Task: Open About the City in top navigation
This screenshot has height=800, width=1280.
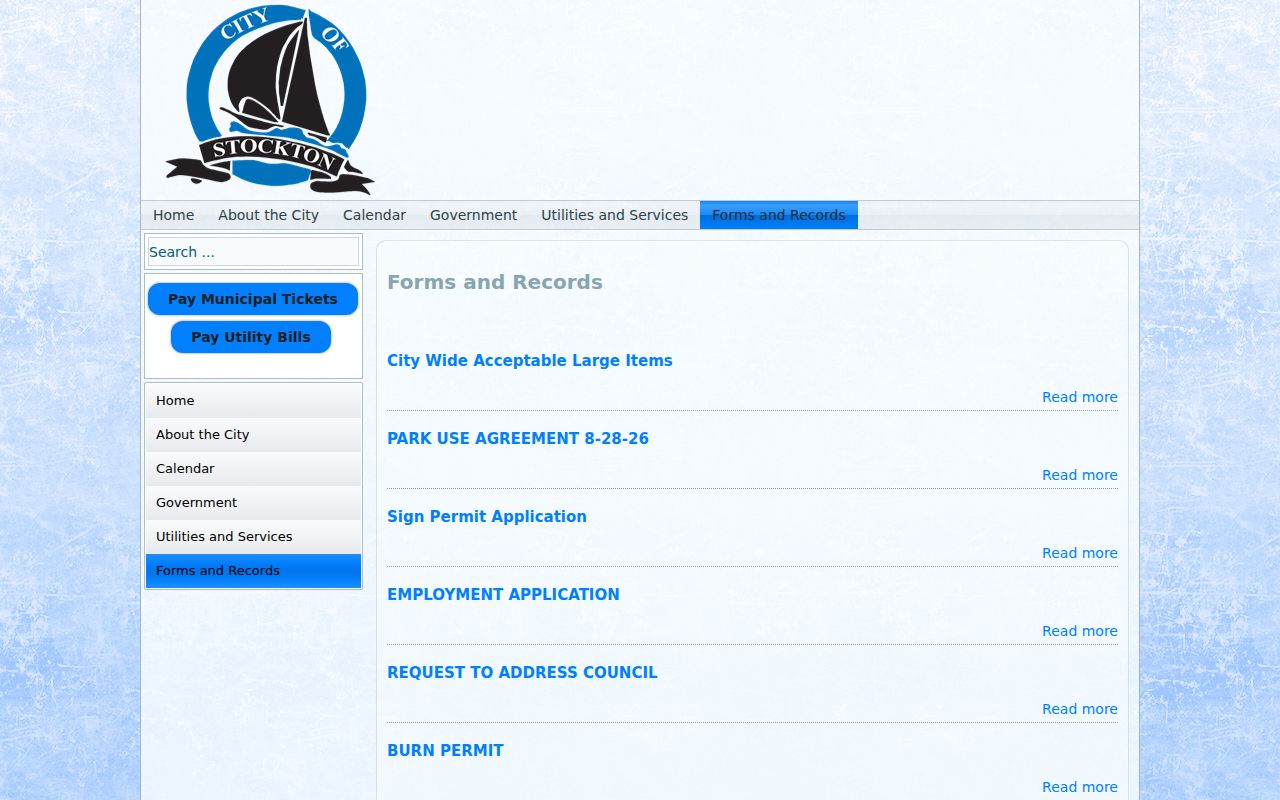Action: (268, 215)
